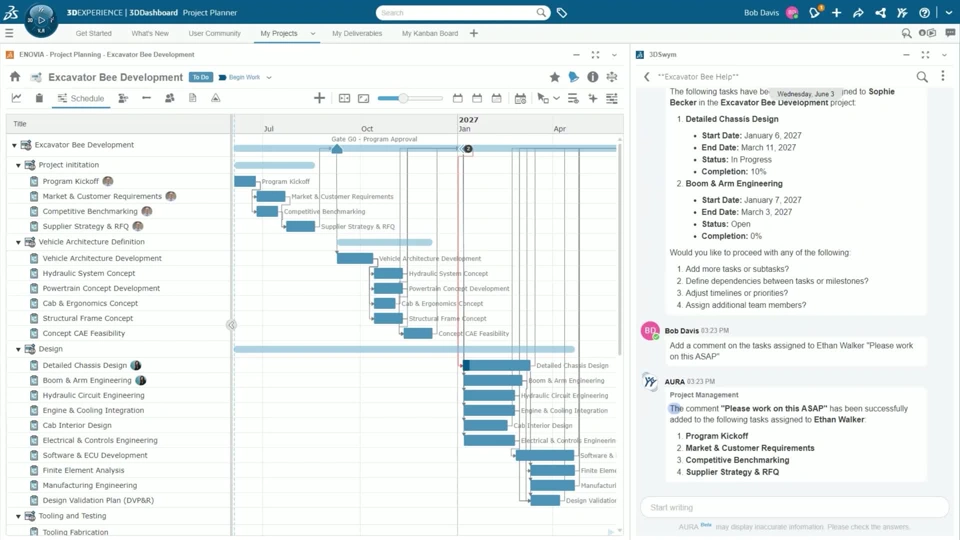Click the help question mark icon
Viewport: 960px width, 540px height.
pos(924,12)
